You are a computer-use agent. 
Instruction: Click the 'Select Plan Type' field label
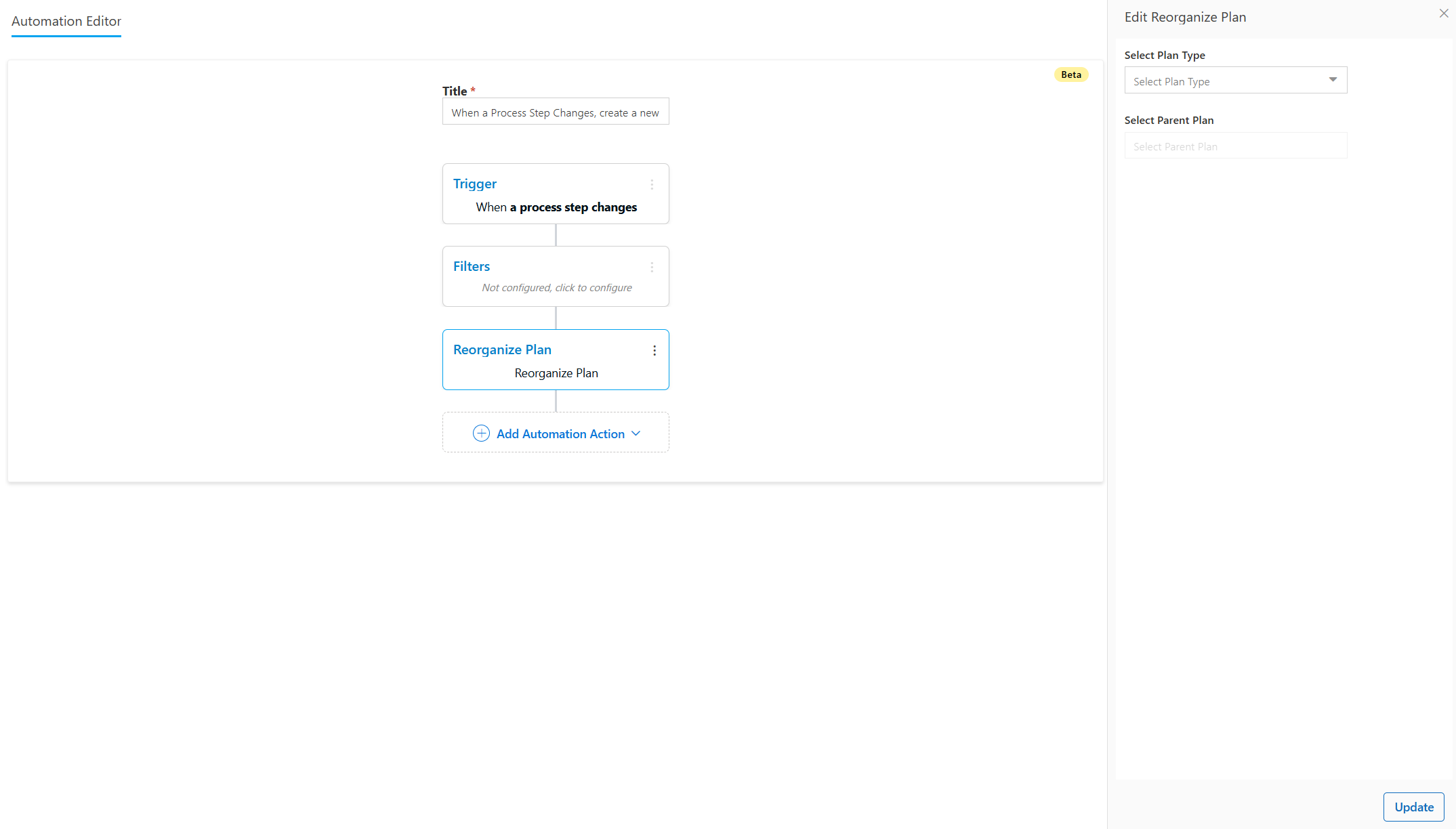pos(1165,55)
